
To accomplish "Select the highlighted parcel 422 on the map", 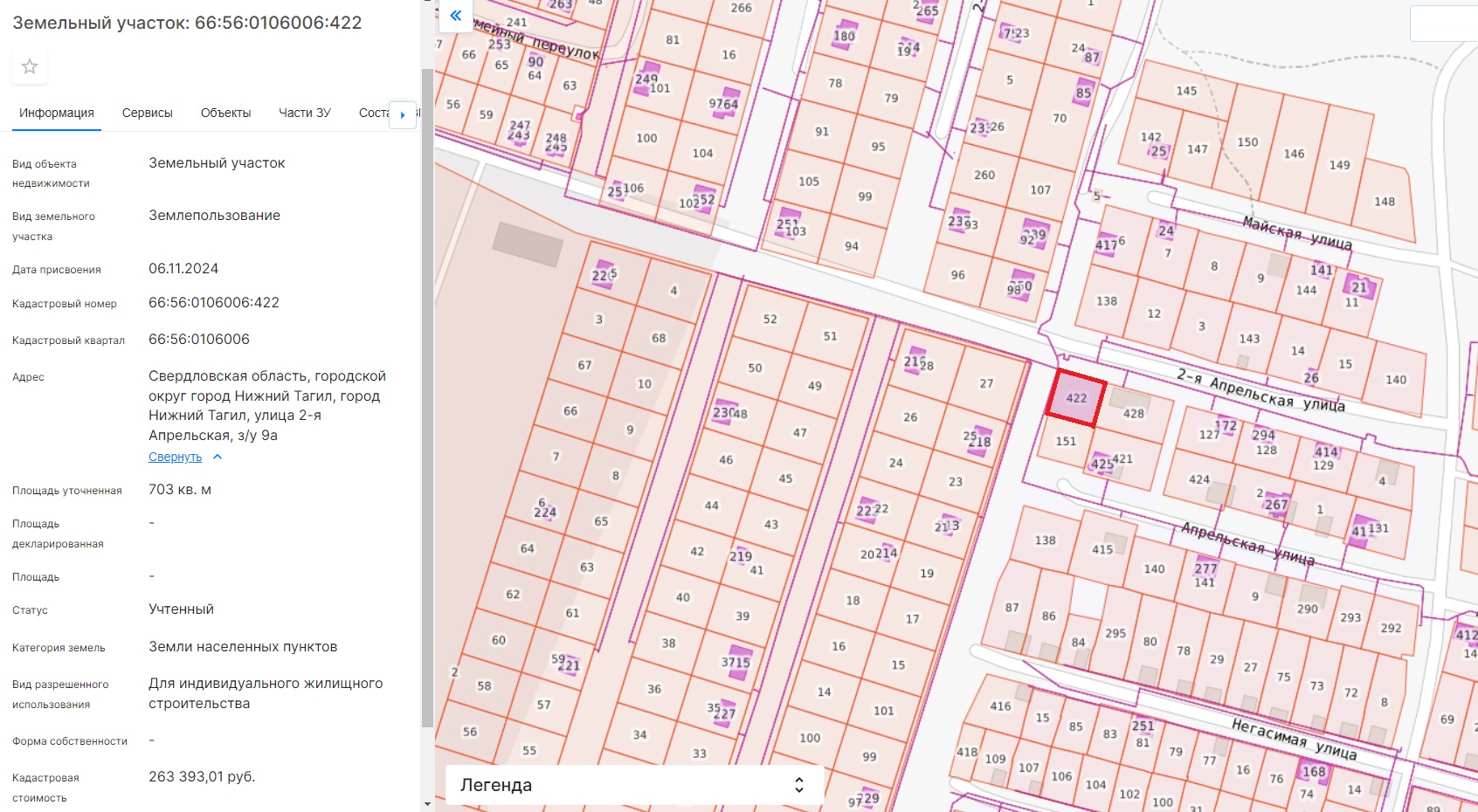I will [x=1076, y=398].
